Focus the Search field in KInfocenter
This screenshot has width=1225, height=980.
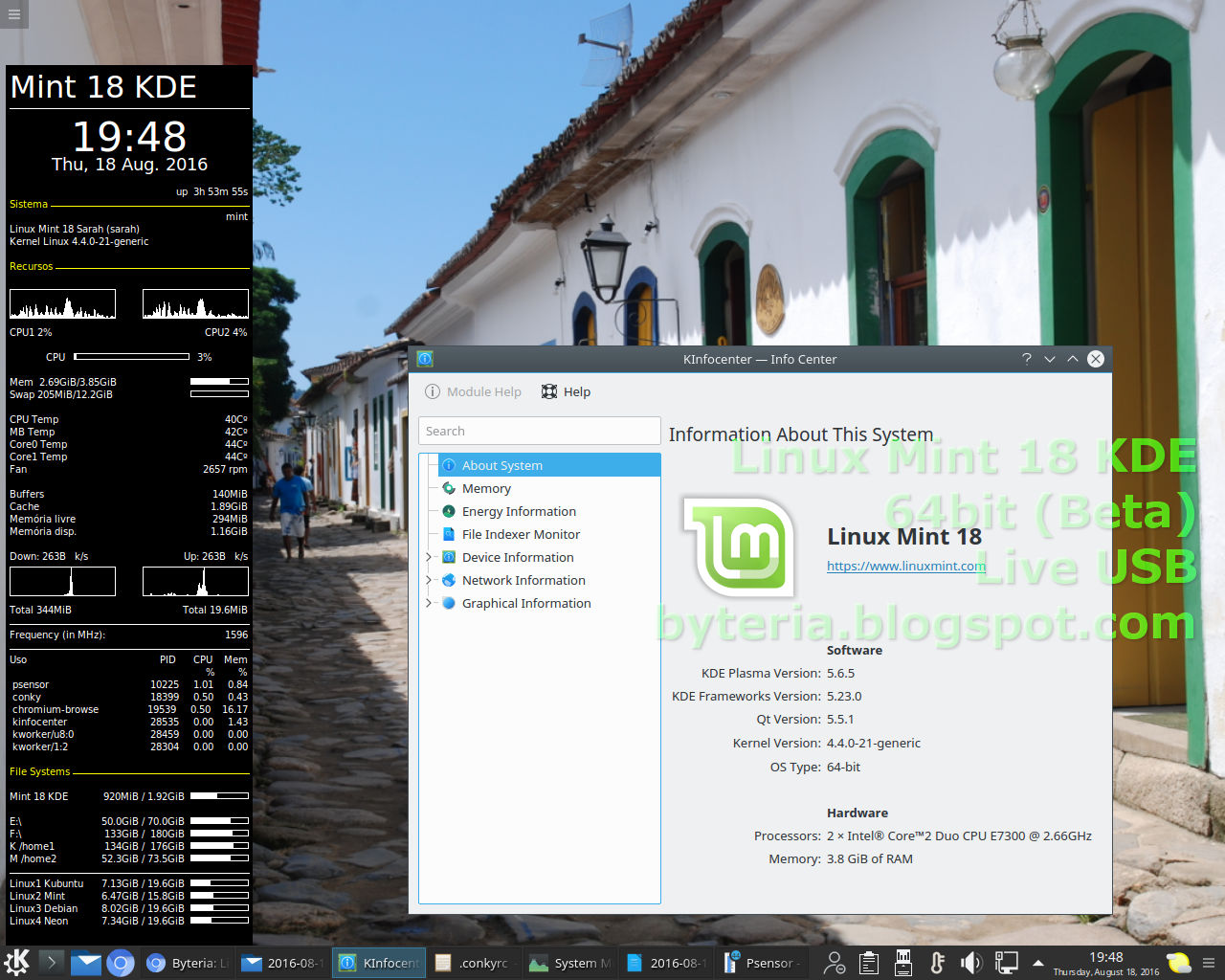tap(540, 431)
